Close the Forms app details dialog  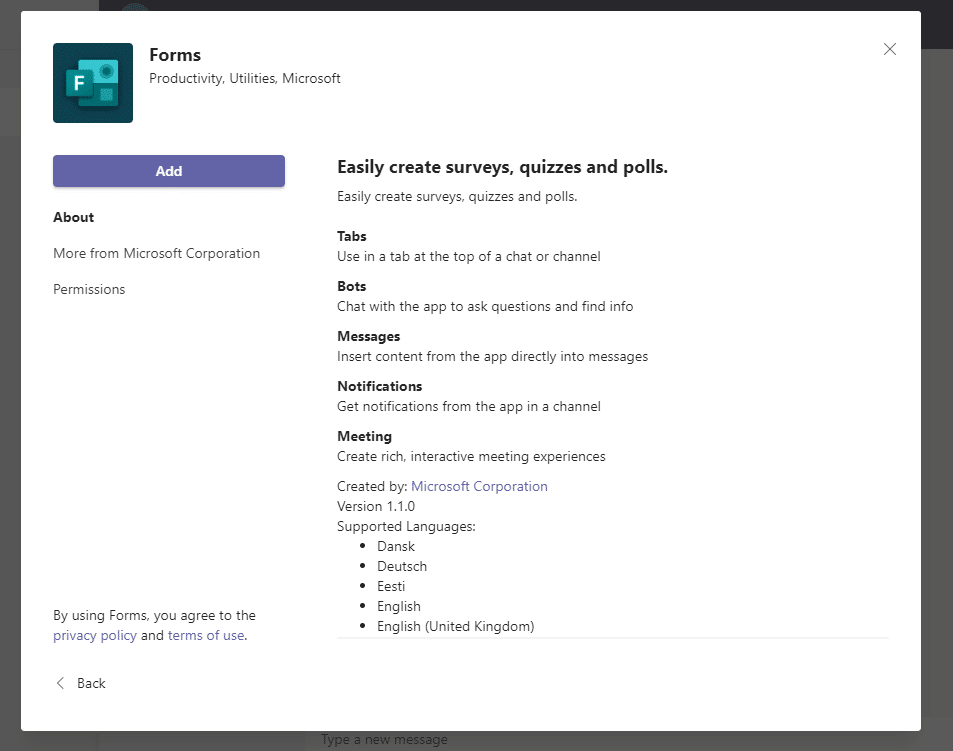click(x=889, y=49)
